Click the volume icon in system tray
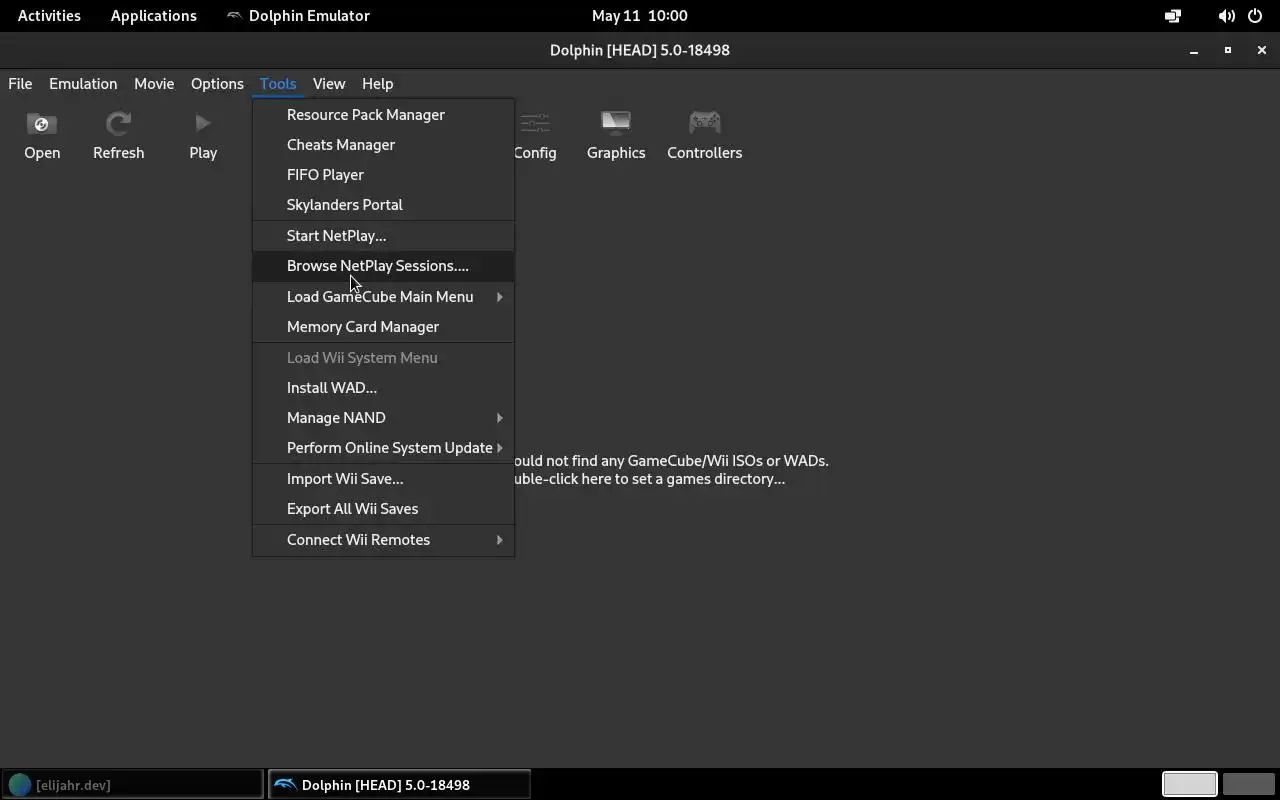The image size is (1280, 800). [1226, 16]
